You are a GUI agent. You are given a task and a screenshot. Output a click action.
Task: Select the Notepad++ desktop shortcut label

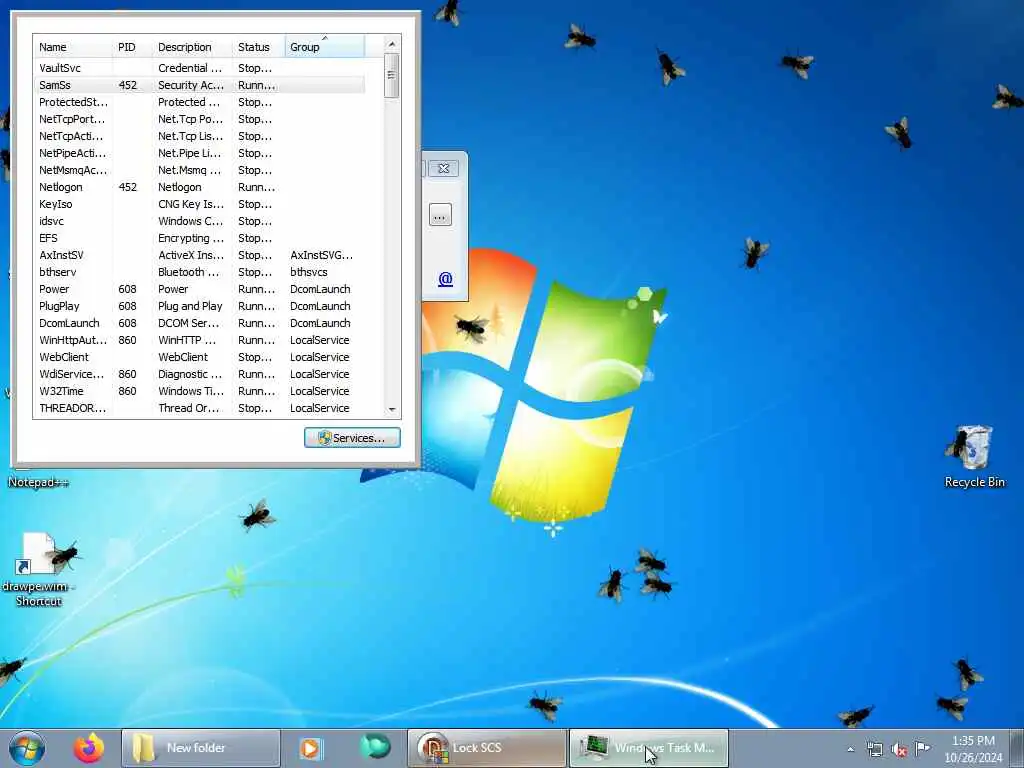(38, 483)
